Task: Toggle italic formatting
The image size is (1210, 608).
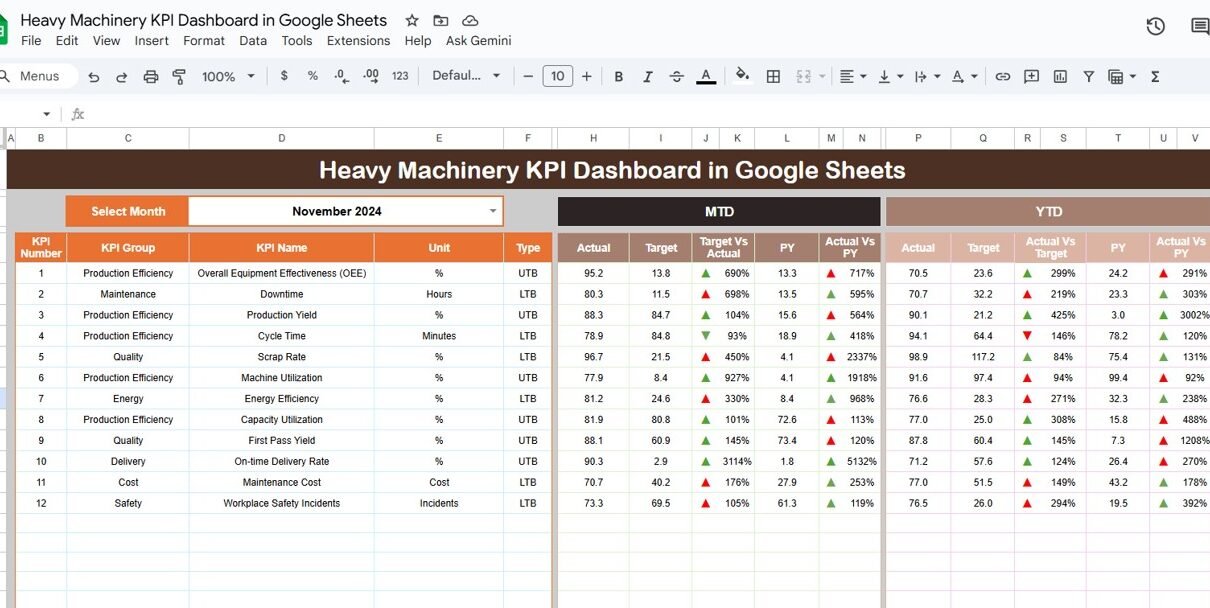Action: pyautogui.click(x=647, y=77)
